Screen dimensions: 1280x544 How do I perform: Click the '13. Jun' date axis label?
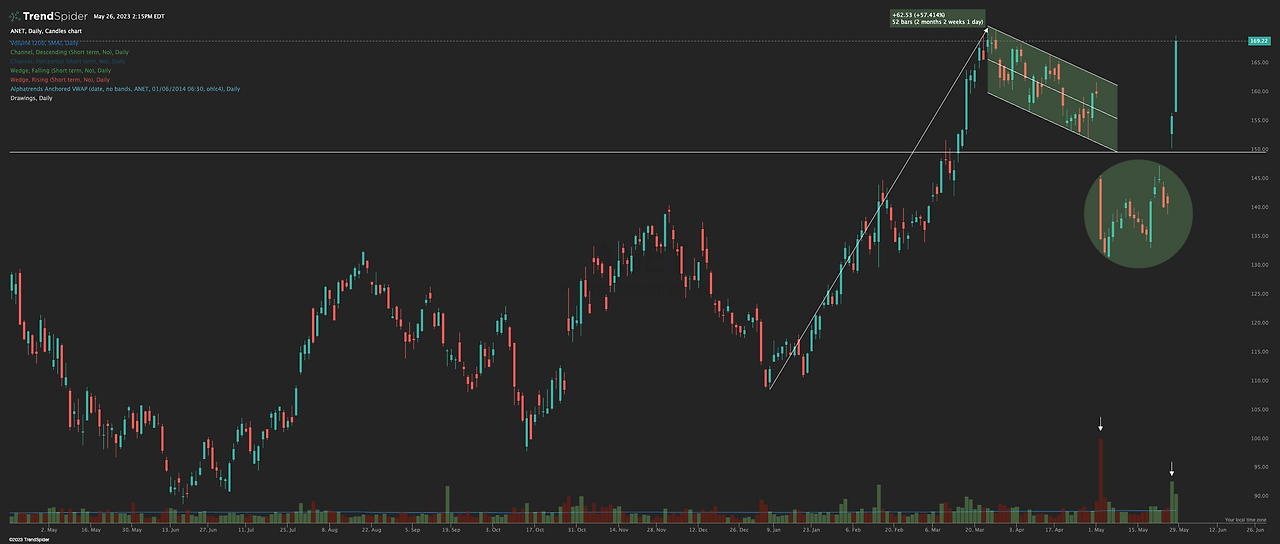click(170, 530)
